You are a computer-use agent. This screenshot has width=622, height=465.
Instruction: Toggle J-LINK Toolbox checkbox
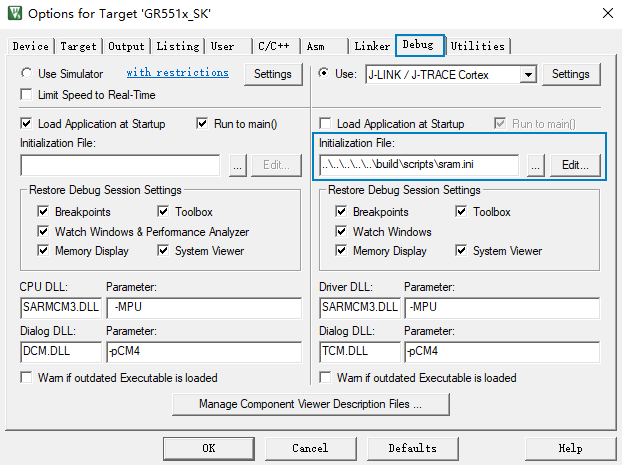click(x=461, y=211)
